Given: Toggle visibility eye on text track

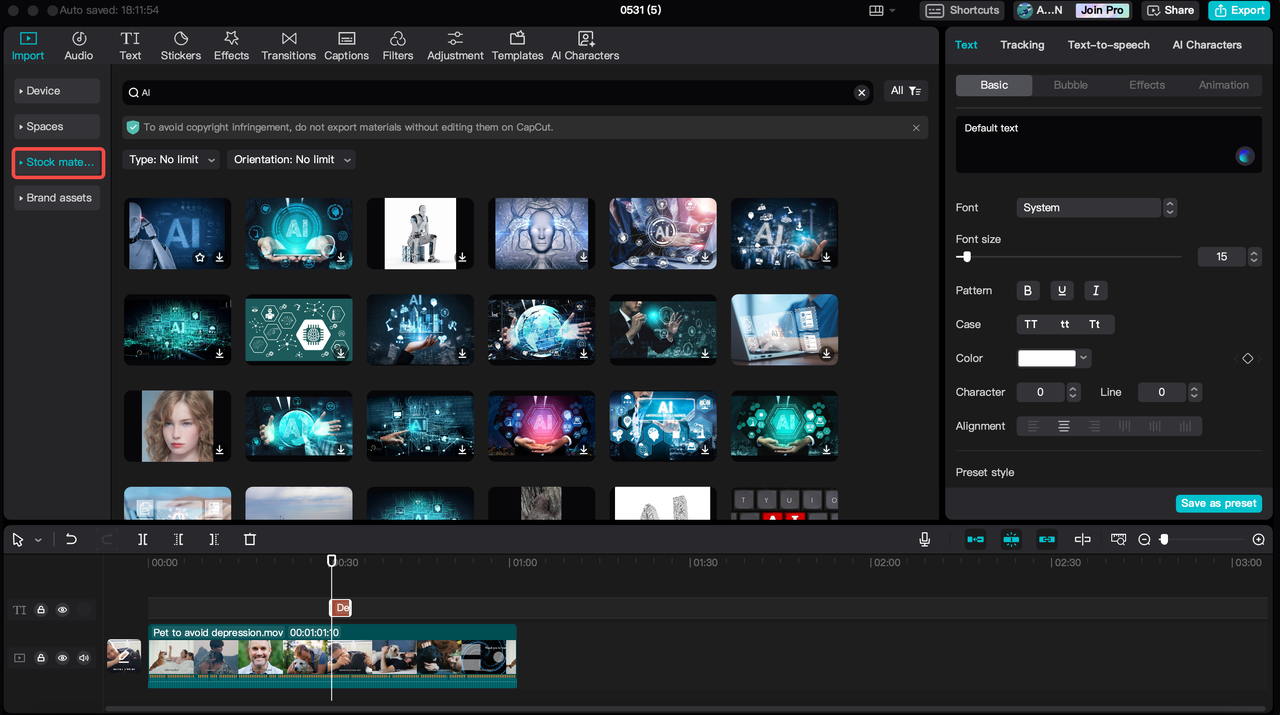Looking at the screenshot, I should [x=62, y=609].
